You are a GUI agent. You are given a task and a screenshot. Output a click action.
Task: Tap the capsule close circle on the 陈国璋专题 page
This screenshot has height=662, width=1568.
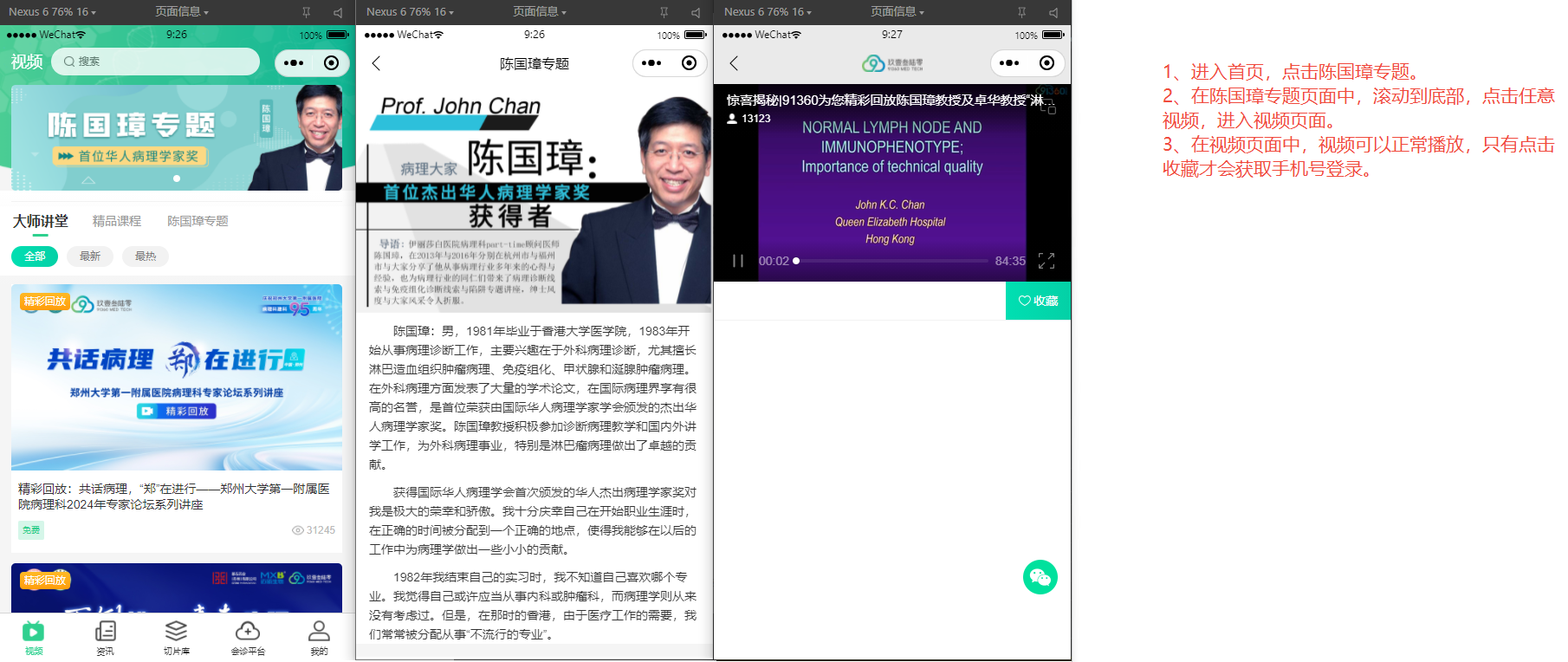[689, 62]
